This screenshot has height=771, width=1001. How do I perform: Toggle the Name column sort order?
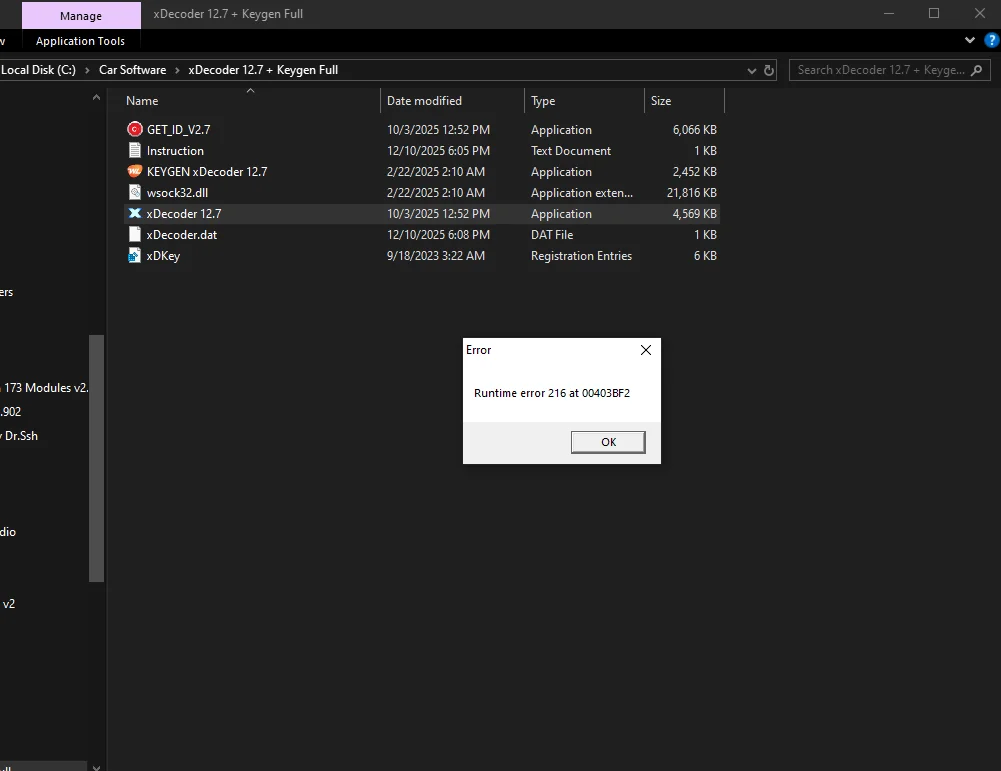141,100
